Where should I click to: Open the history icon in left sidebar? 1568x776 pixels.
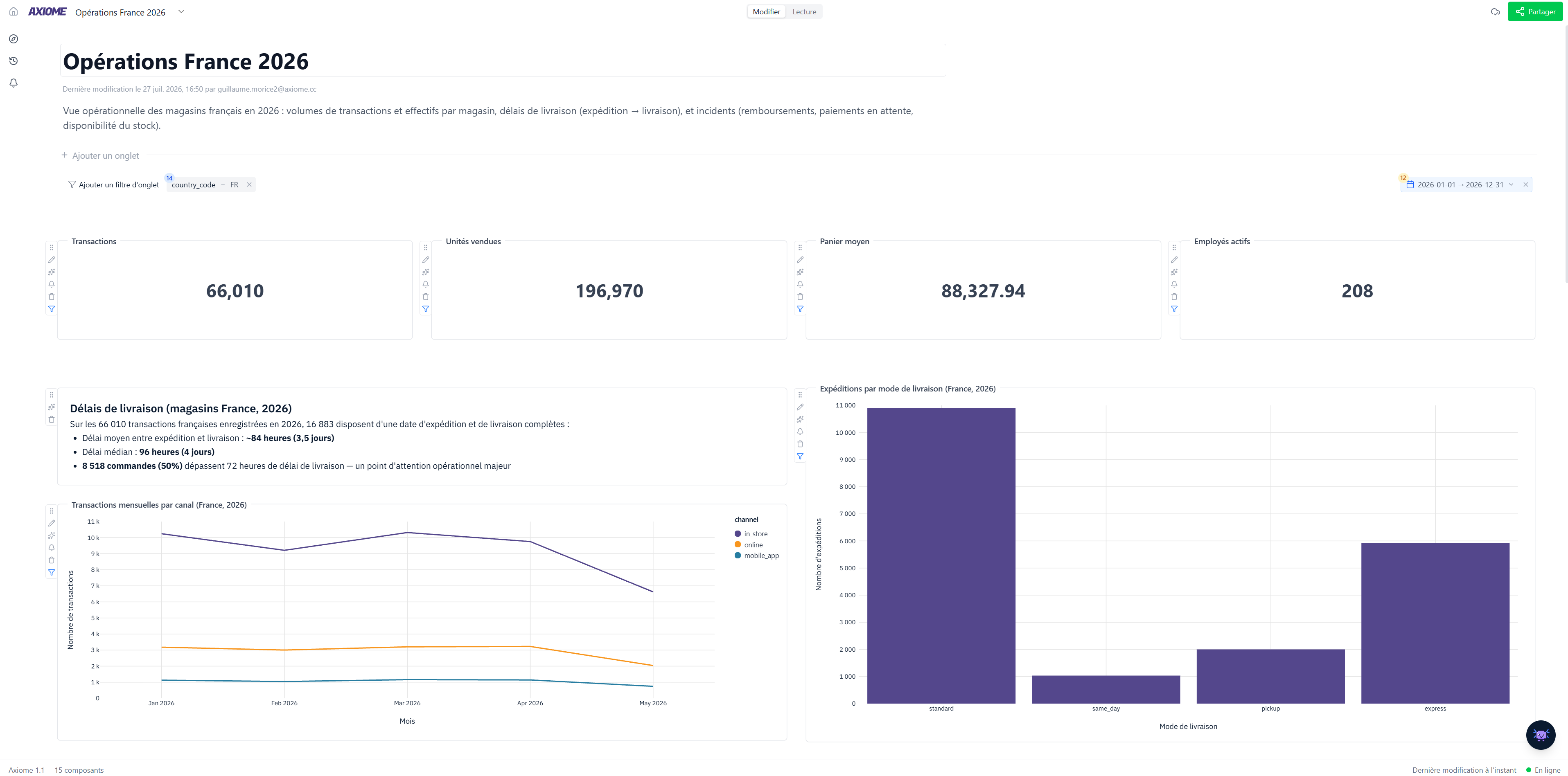pyautogui.click(x=14, y=61)
